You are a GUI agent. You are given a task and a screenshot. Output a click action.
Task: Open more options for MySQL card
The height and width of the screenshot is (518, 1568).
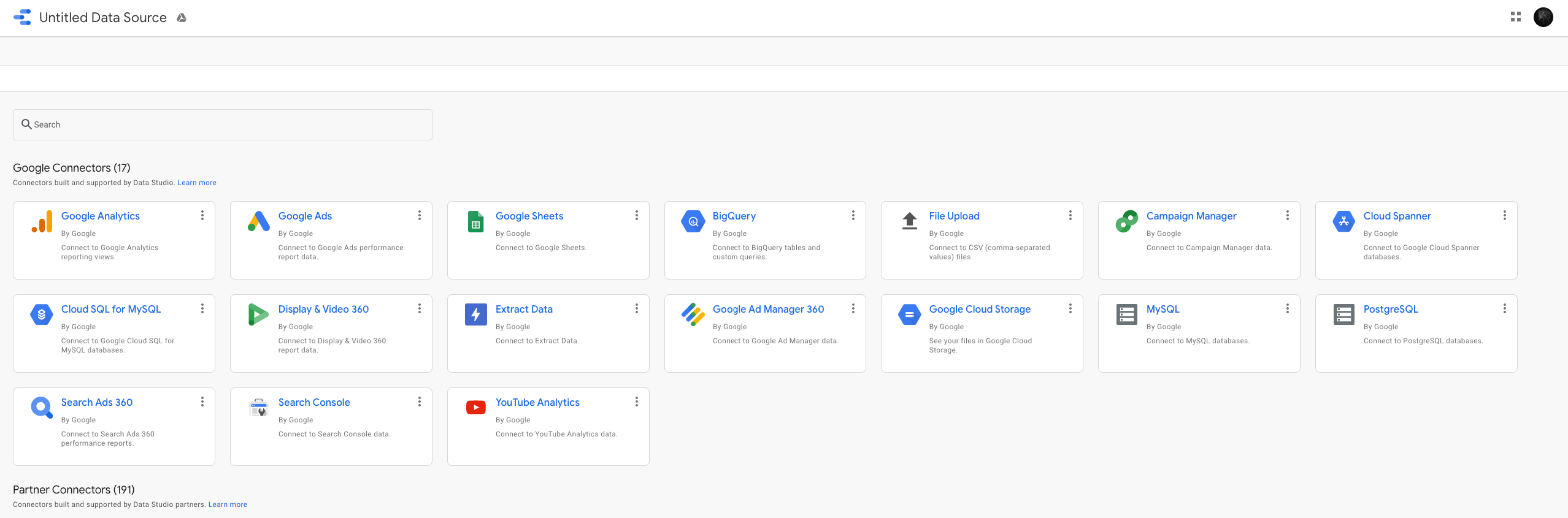(x=1288, y=309)
